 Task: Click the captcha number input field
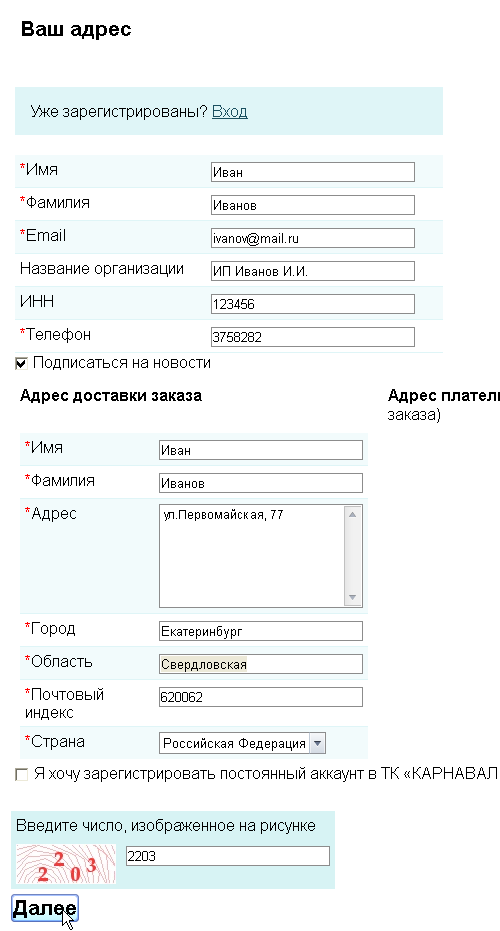(x=227, y=856)
